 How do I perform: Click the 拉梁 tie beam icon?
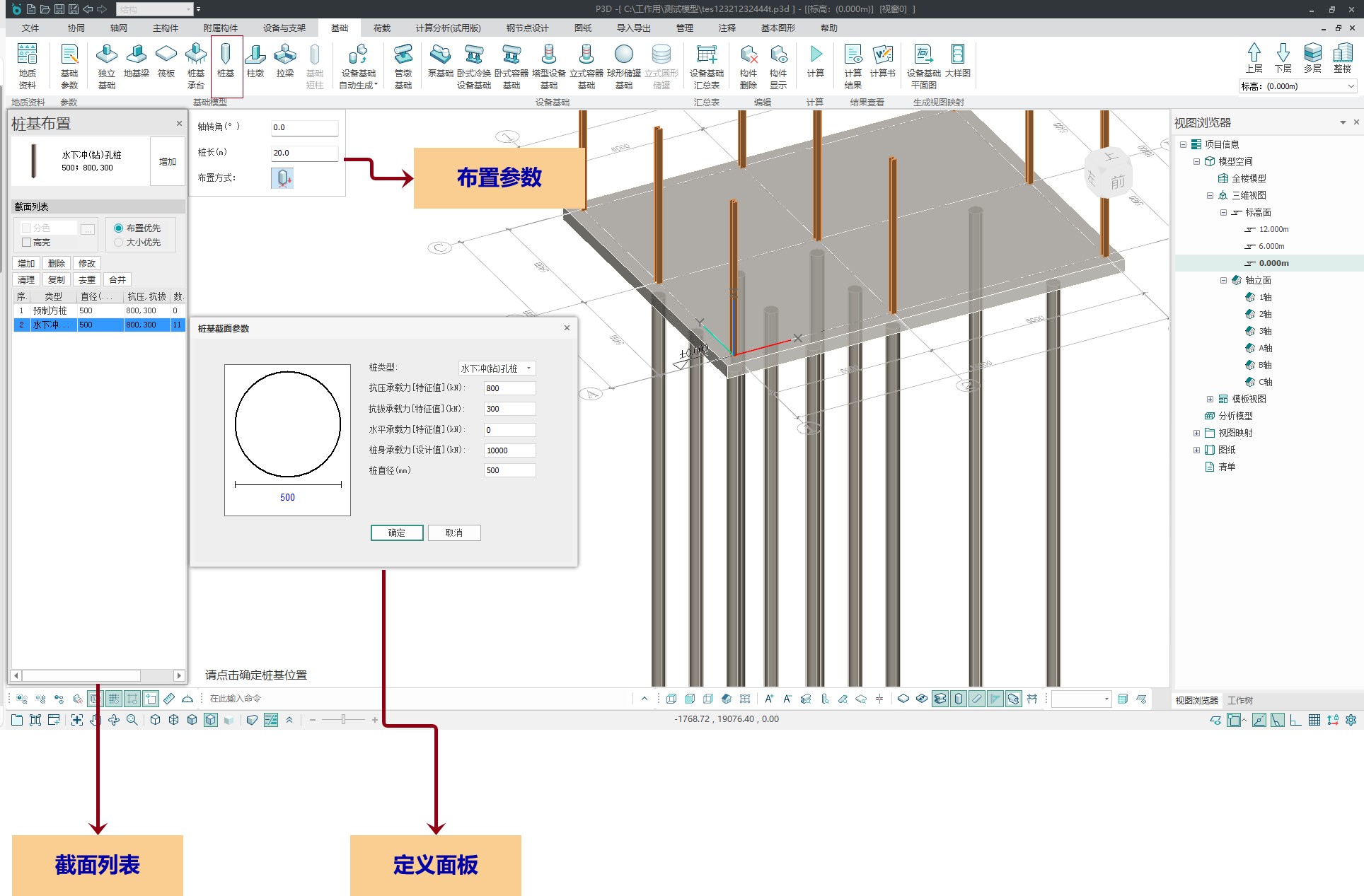coord(285,59)
